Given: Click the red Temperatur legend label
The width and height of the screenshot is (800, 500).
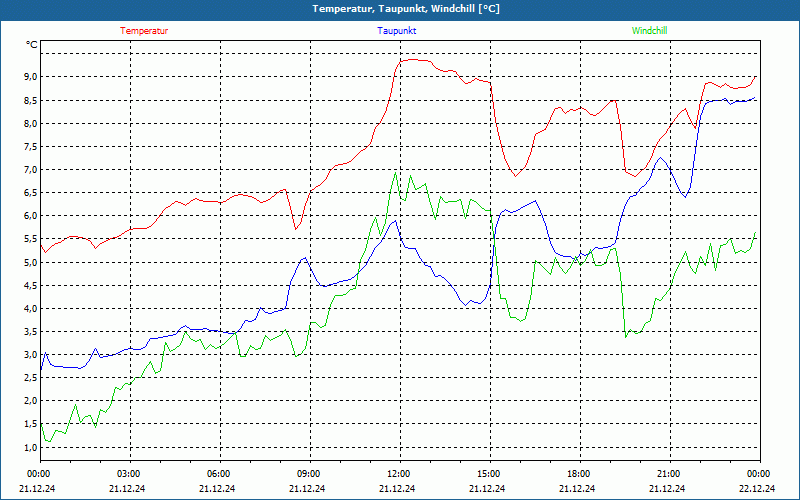Looking at the screenshot, I should pos(144,31).
